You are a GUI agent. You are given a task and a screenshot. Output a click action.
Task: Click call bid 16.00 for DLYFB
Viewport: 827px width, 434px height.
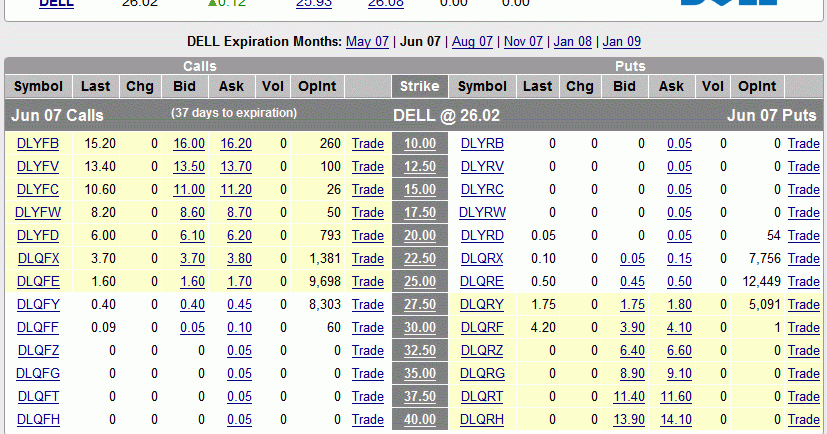tap(189, 143)
